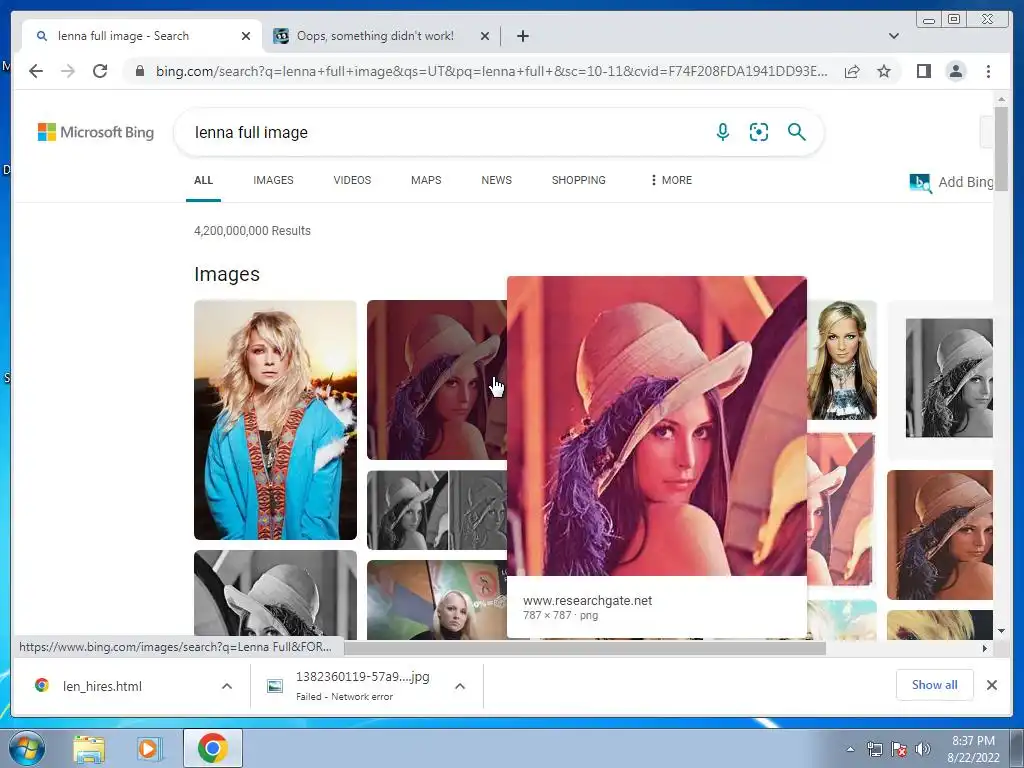
Task: Open the Windows Start menu
Action: pos(27,748)
